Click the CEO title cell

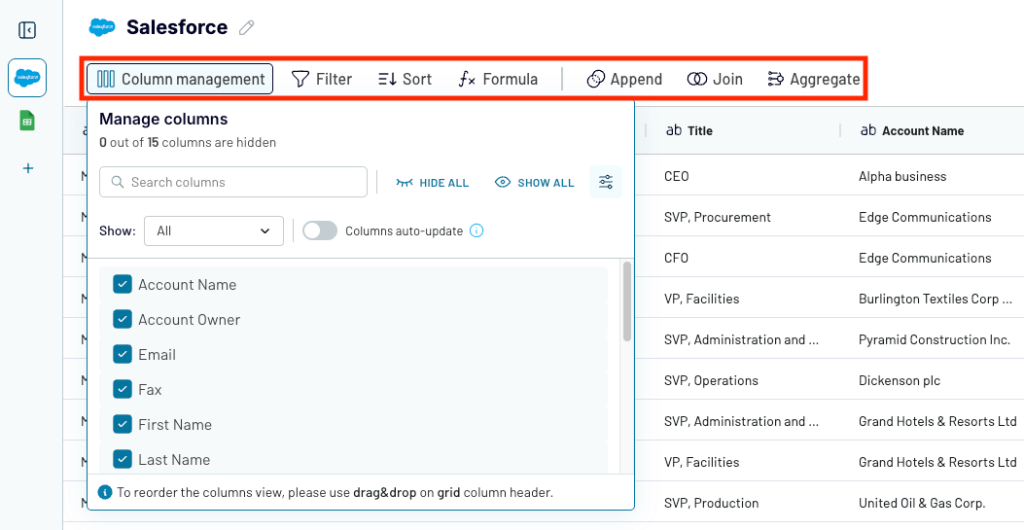677,176
